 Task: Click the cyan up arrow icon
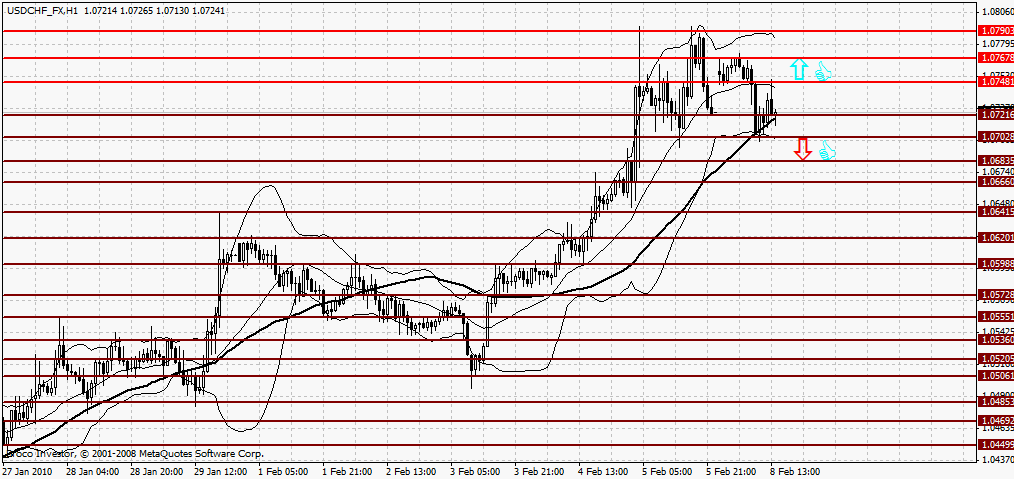[x=799, y=69]
